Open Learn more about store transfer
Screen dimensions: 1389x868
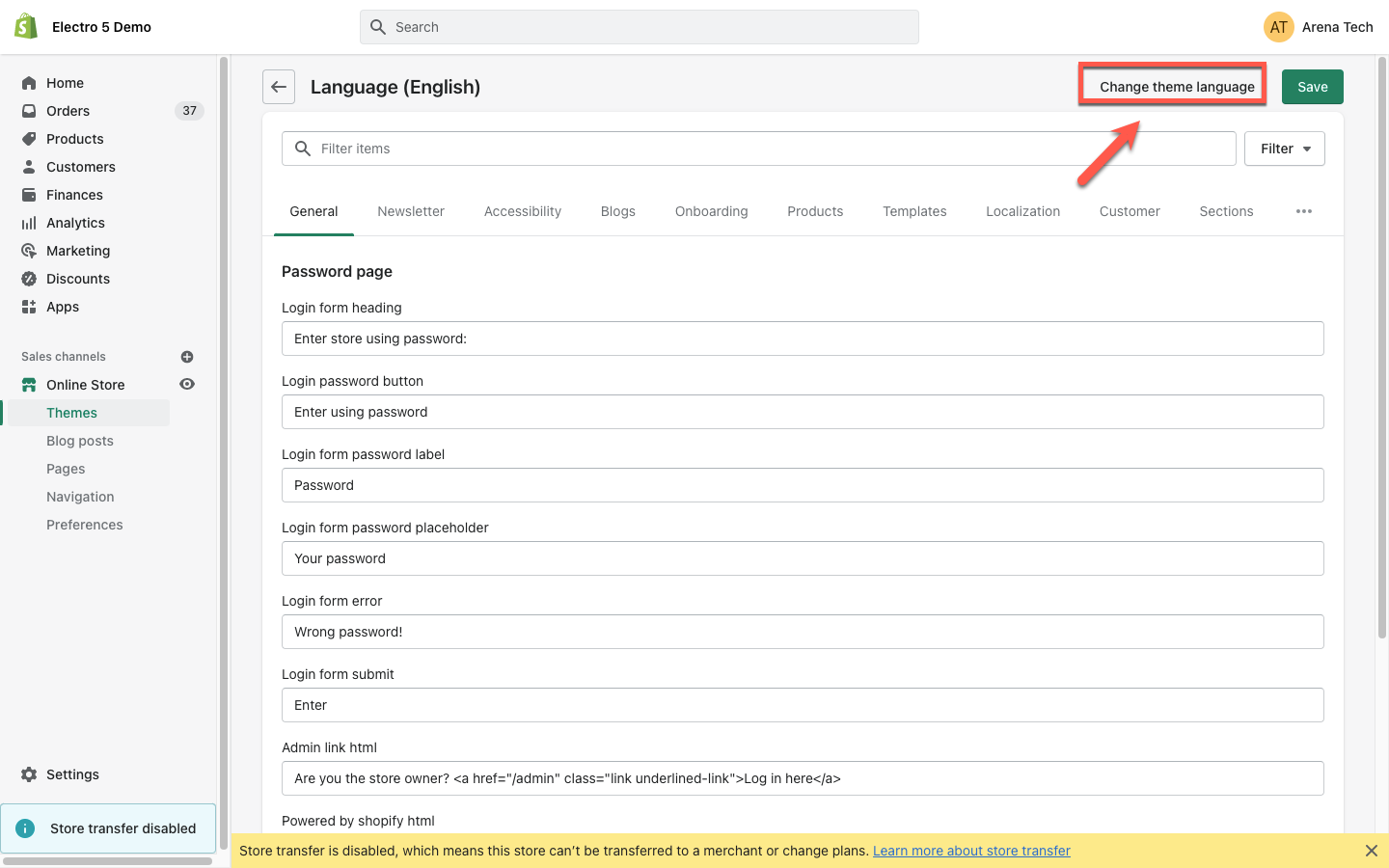pos(971,851)
